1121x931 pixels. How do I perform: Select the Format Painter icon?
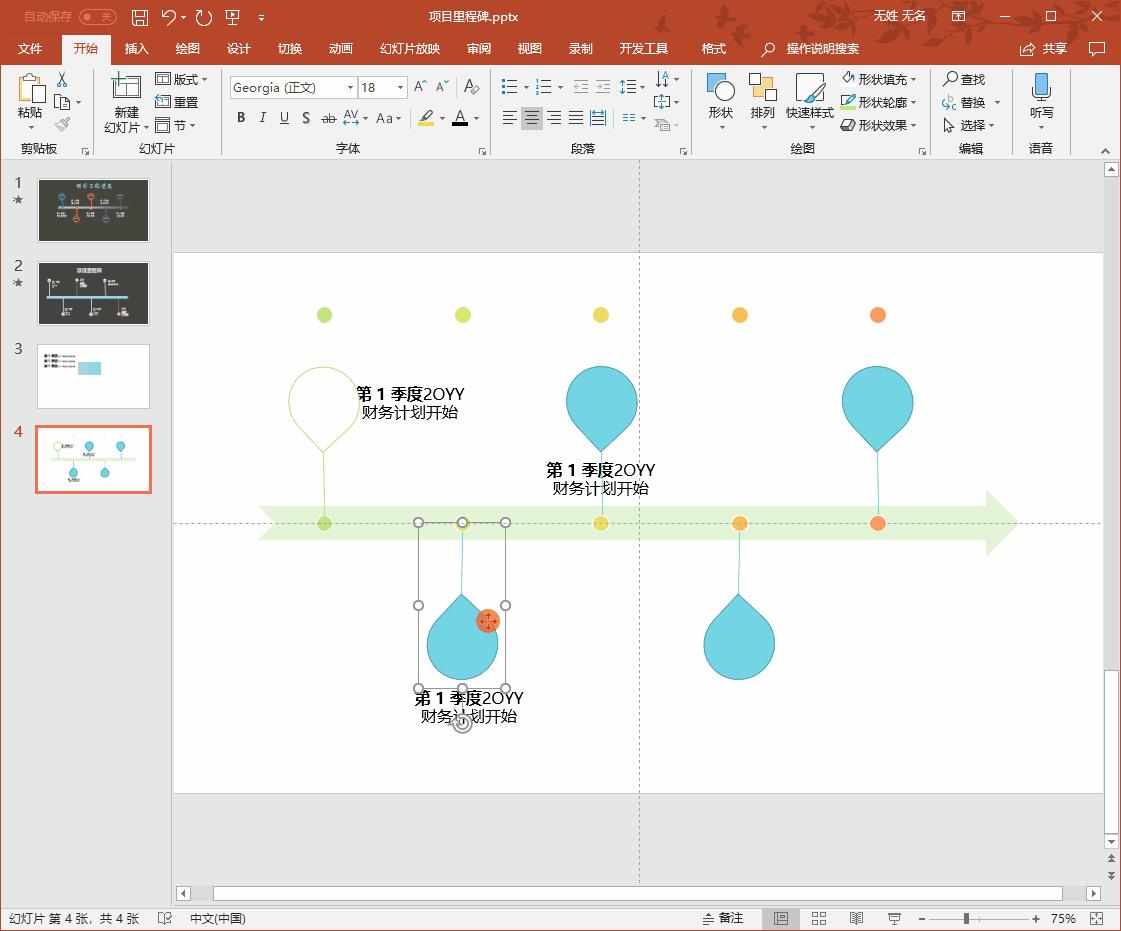pyautogui.click(x=60, y=124)
